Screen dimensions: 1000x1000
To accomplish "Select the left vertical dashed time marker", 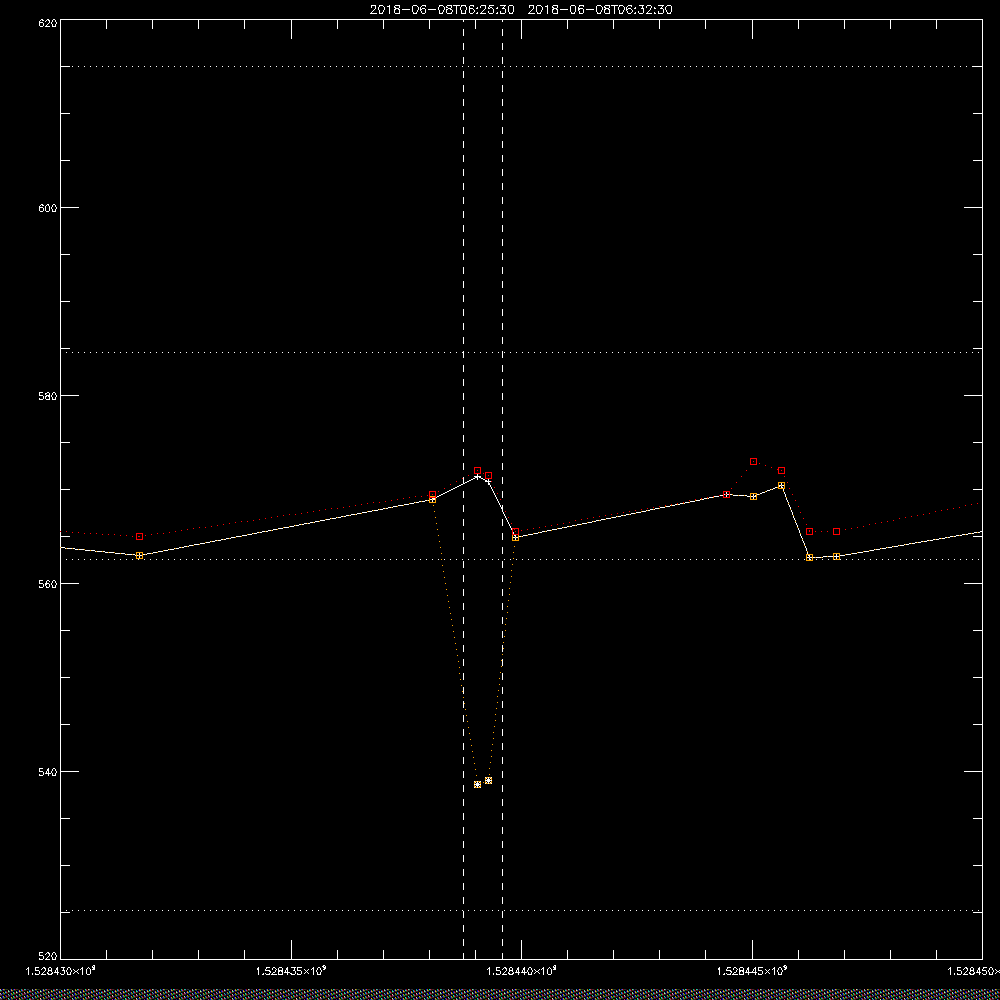I will tap(464, 490).
